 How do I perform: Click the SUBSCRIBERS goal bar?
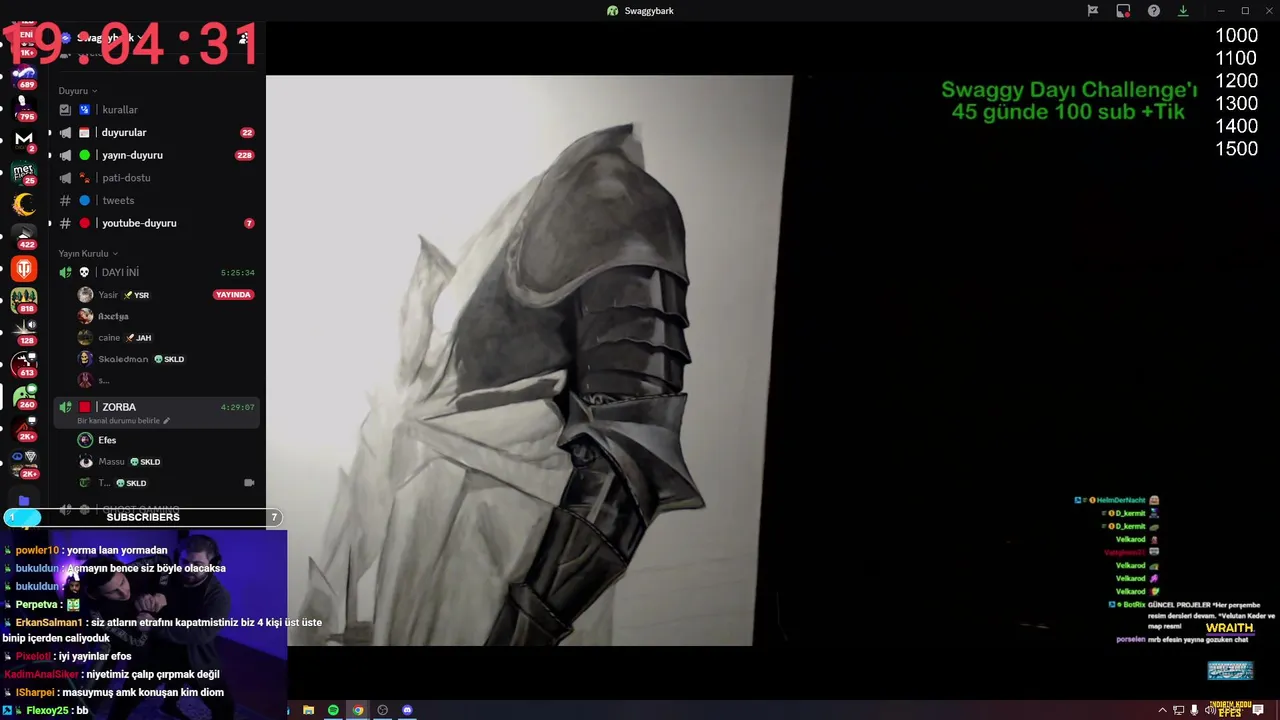click(x=143, y=518)
